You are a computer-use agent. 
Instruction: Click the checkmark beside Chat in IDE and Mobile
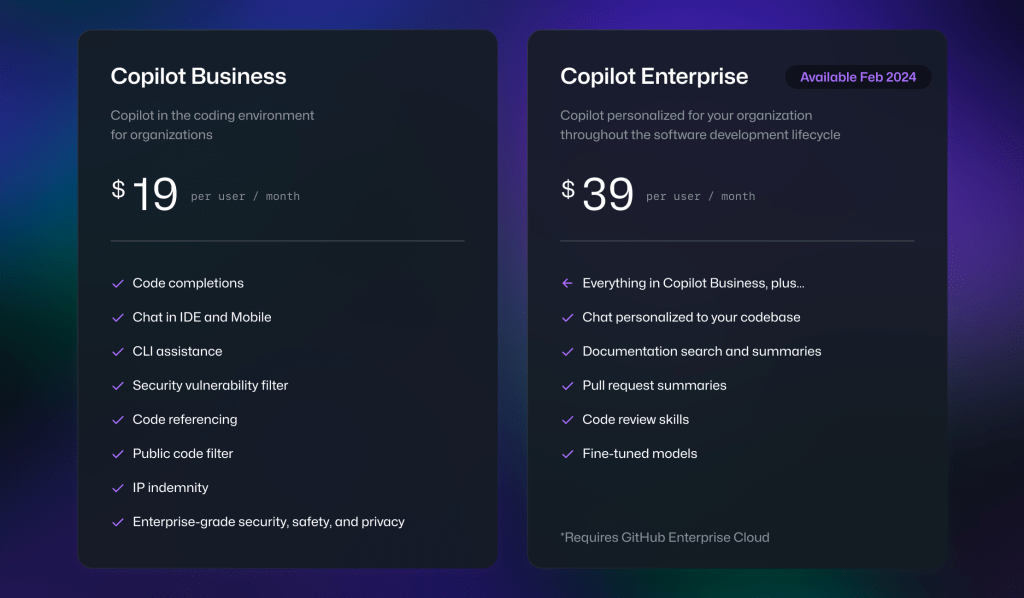pos(117,317)
